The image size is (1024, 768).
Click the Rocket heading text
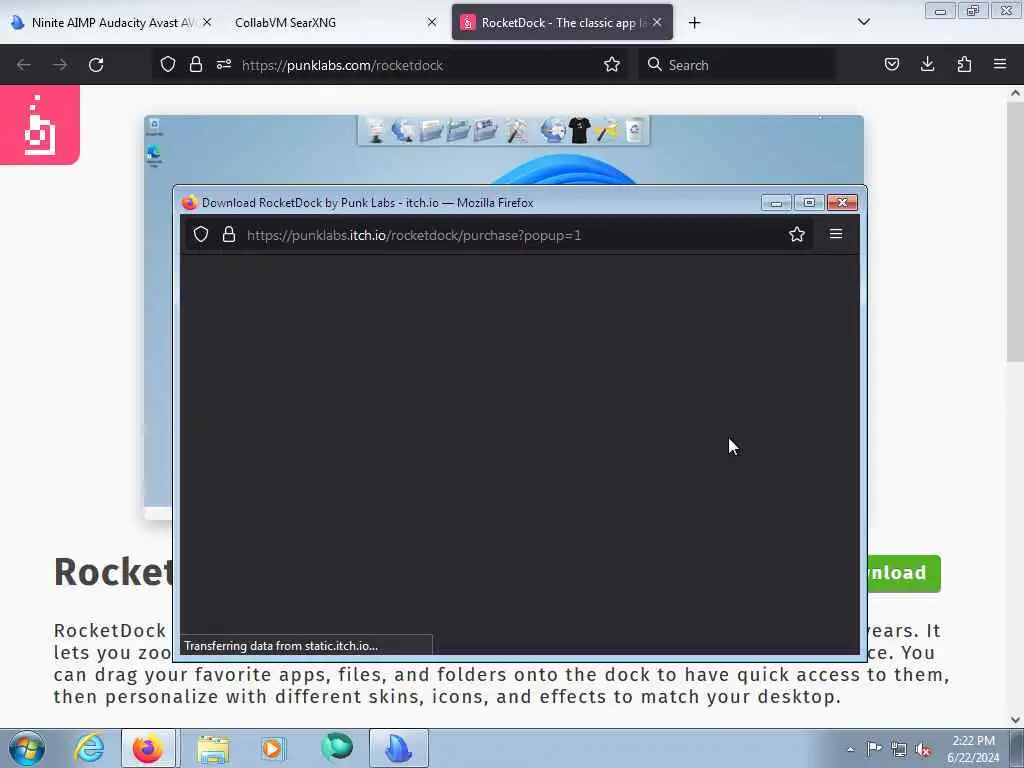tap(114, 572)
